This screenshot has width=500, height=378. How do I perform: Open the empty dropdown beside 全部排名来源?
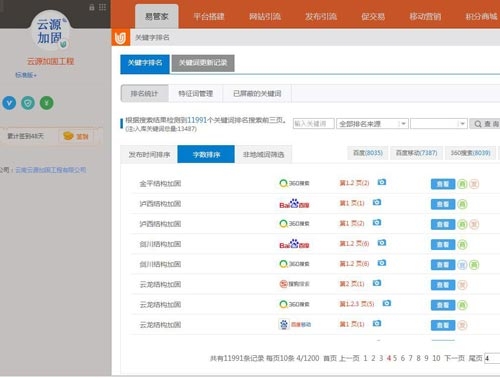(x=439, y=124)
